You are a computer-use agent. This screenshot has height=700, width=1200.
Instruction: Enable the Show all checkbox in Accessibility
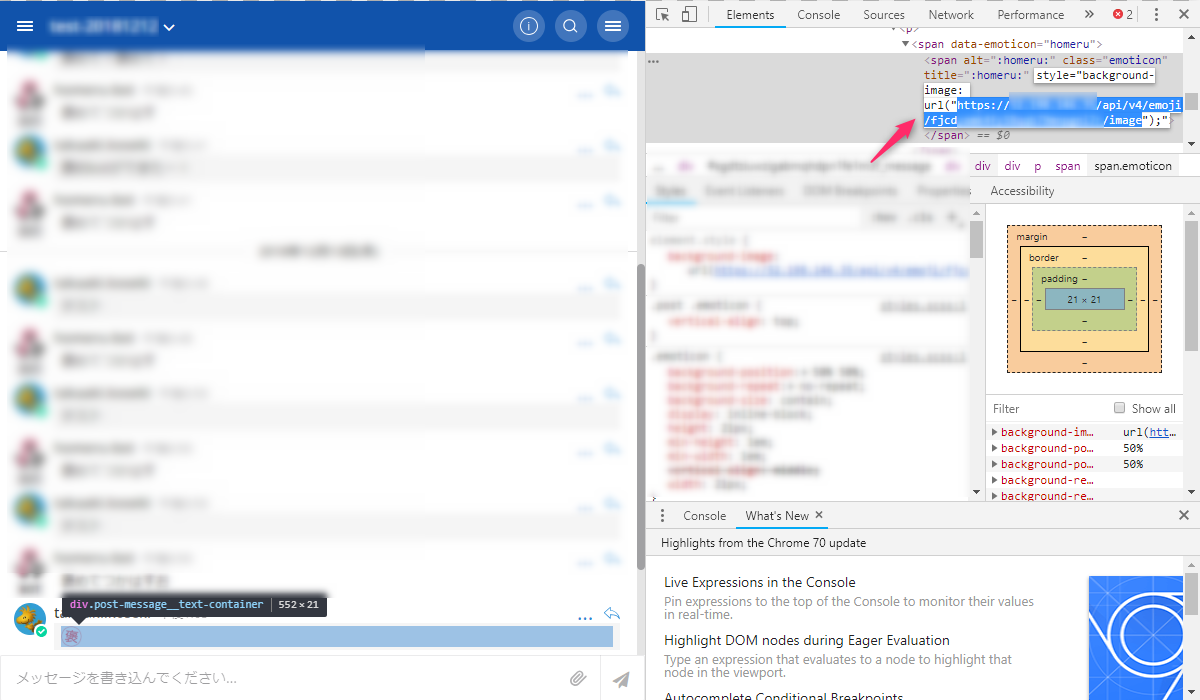pyautogui.click(x=1118, y=408)
